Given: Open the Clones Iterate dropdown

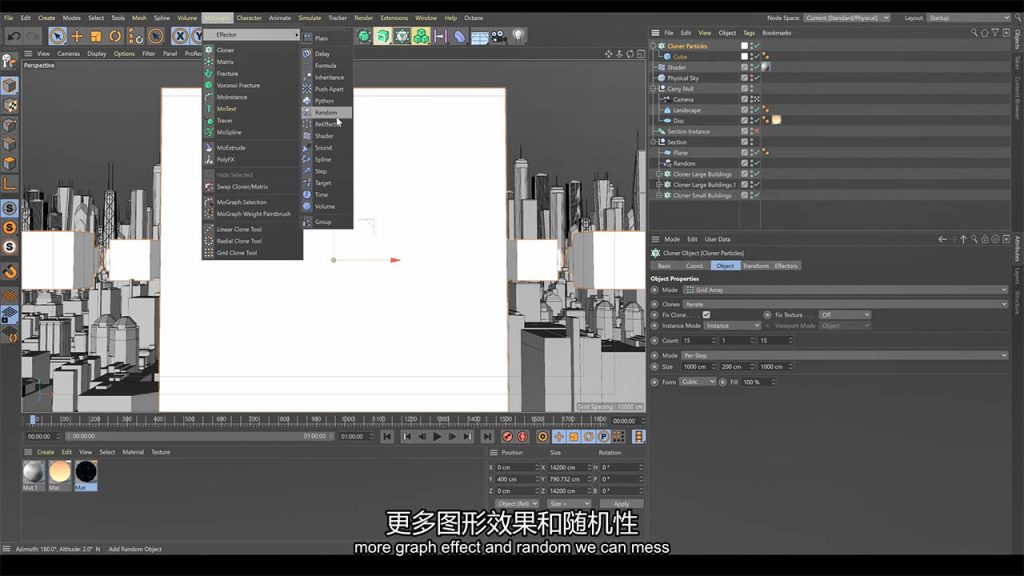Looking at the screenshot, I should point(845,304).
